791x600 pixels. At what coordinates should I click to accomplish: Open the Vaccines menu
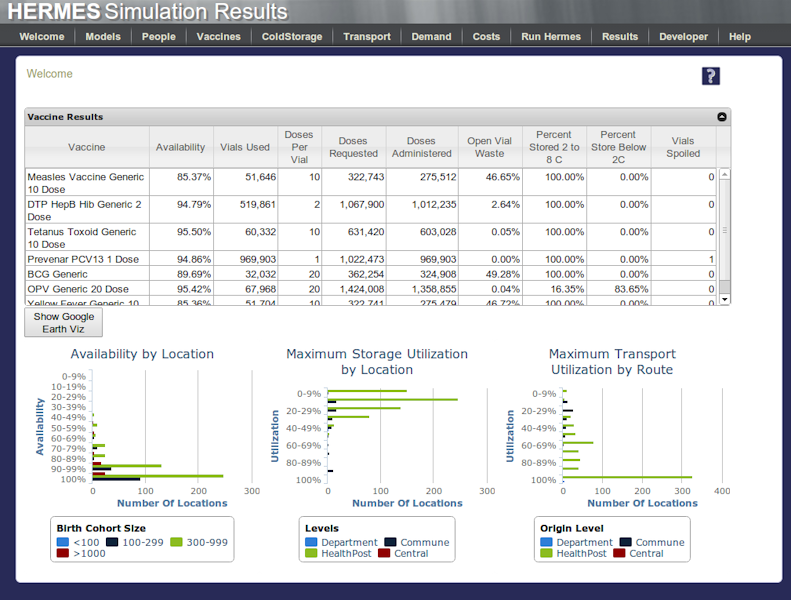218,37
